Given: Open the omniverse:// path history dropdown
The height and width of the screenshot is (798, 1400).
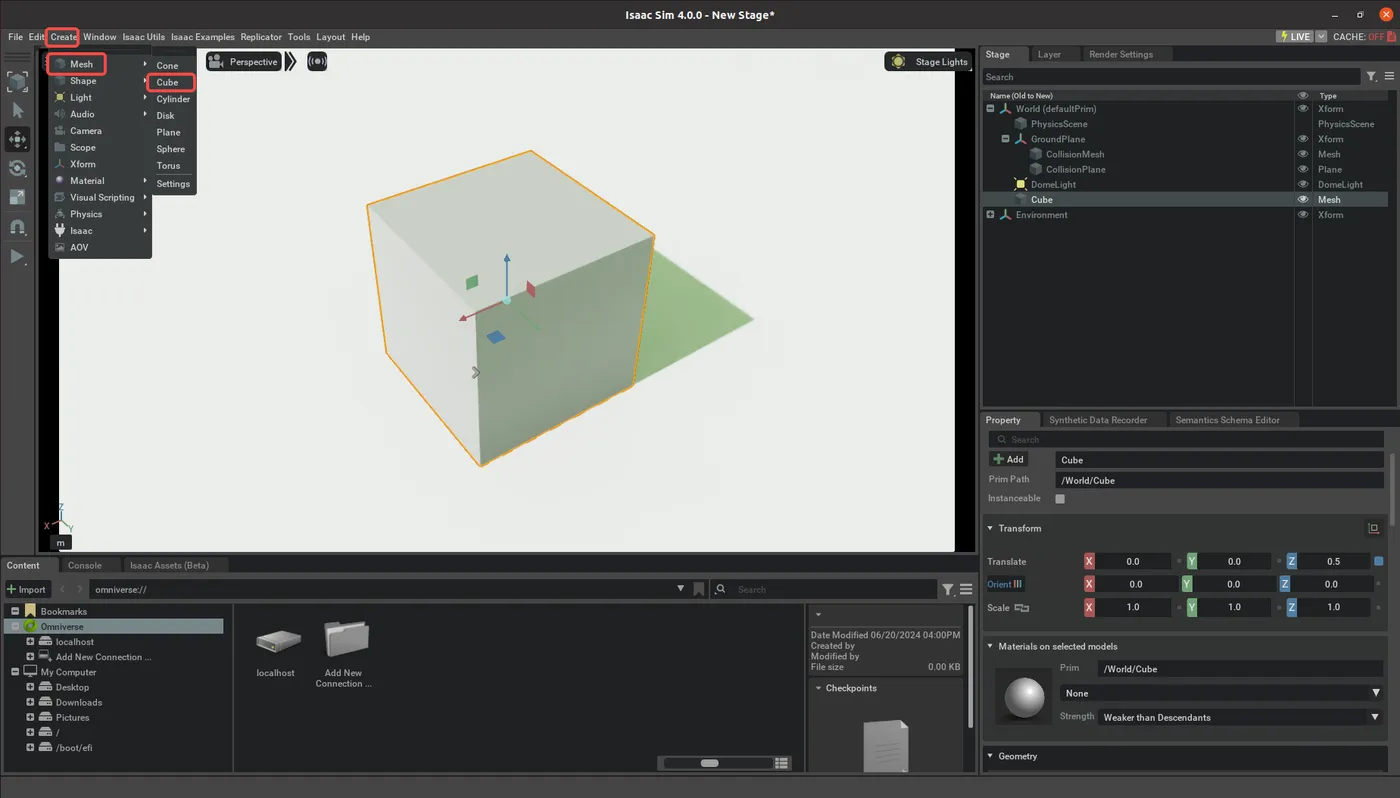Looking at the screenshot, I should pyautogui.click(x=681, y=590).
